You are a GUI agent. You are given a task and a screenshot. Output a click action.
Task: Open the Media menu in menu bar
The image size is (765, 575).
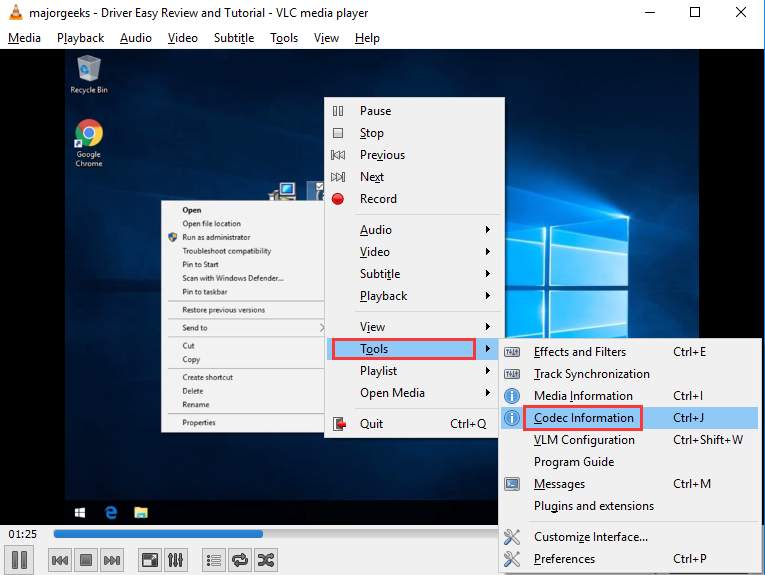pyautogui.click(x=24, y=38)
